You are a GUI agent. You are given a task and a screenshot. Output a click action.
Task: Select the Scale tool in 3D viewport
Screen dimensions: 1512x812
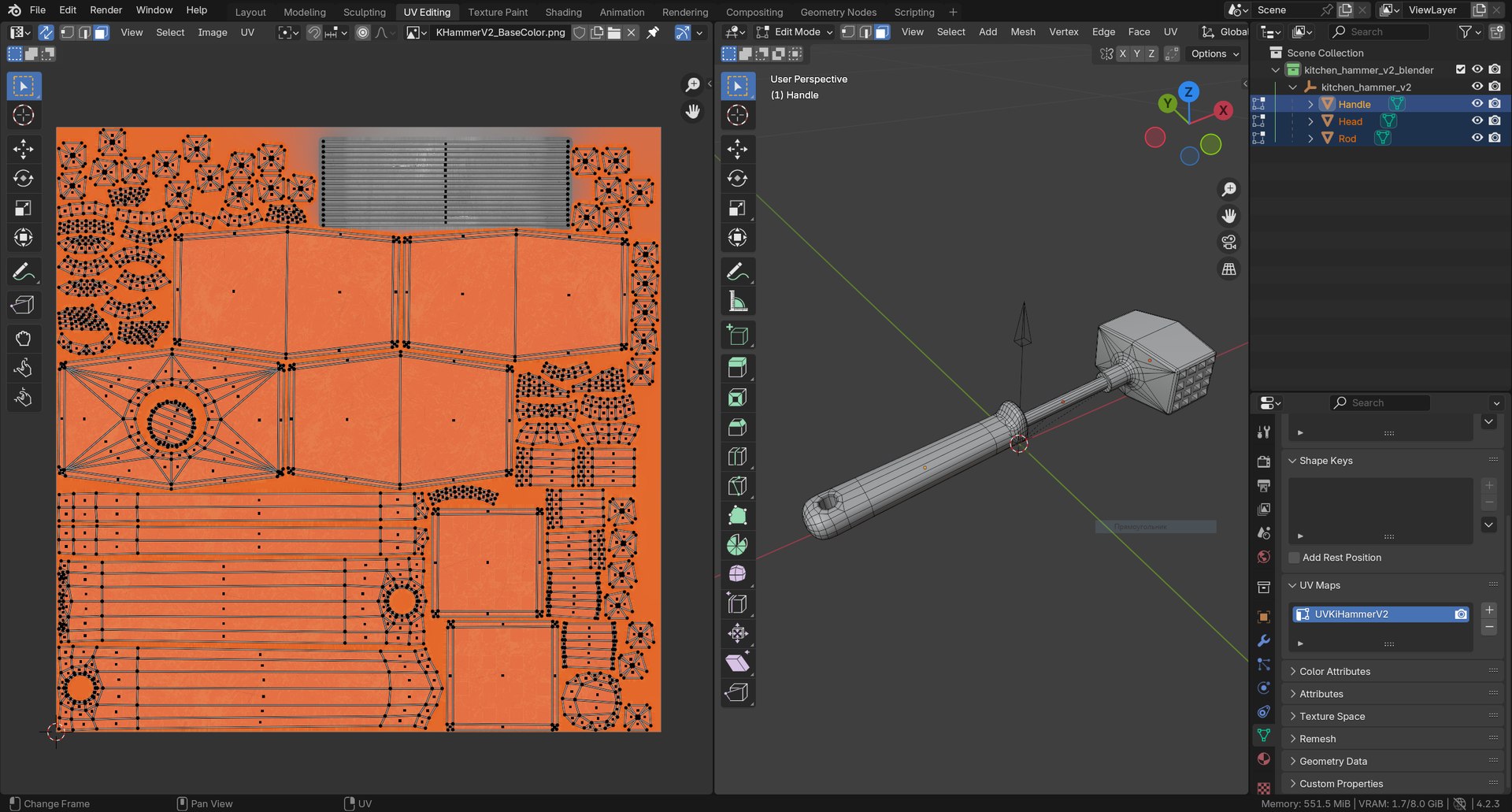pos(738,208)
